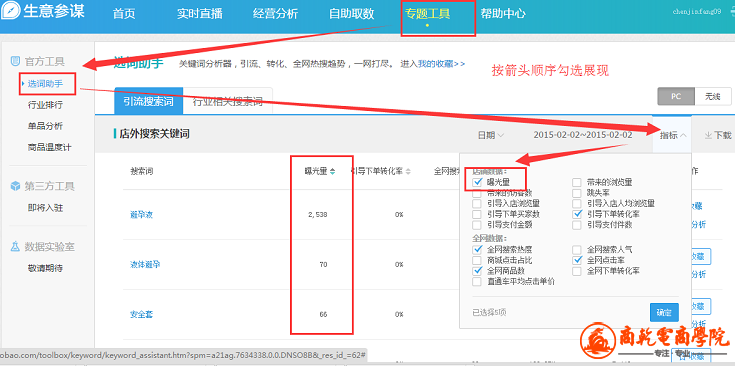Switch to the 引流搜索词 tab
This screenshot has height=366, width=735.
tap(148, 101)
